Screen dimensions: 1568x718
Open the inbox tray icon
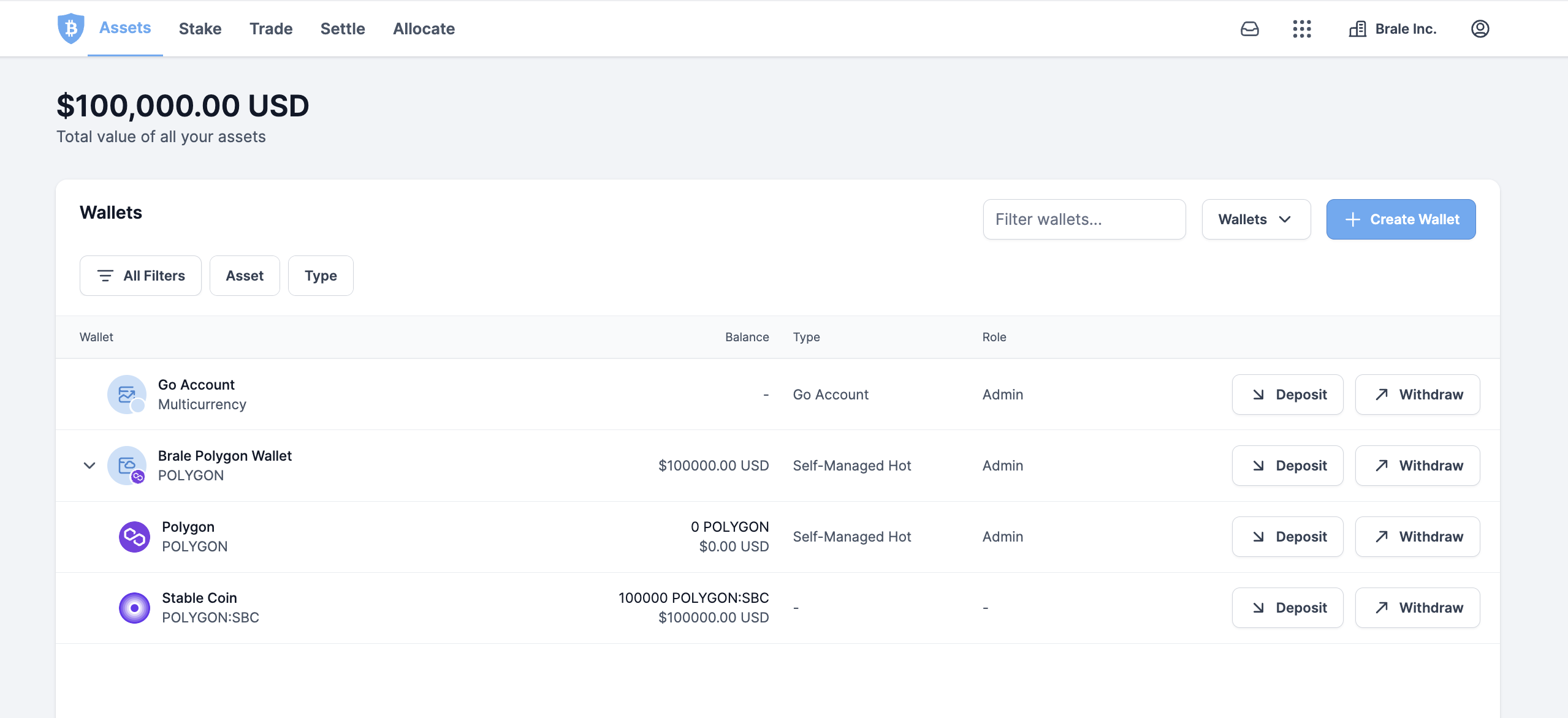tap(1249, 29)
